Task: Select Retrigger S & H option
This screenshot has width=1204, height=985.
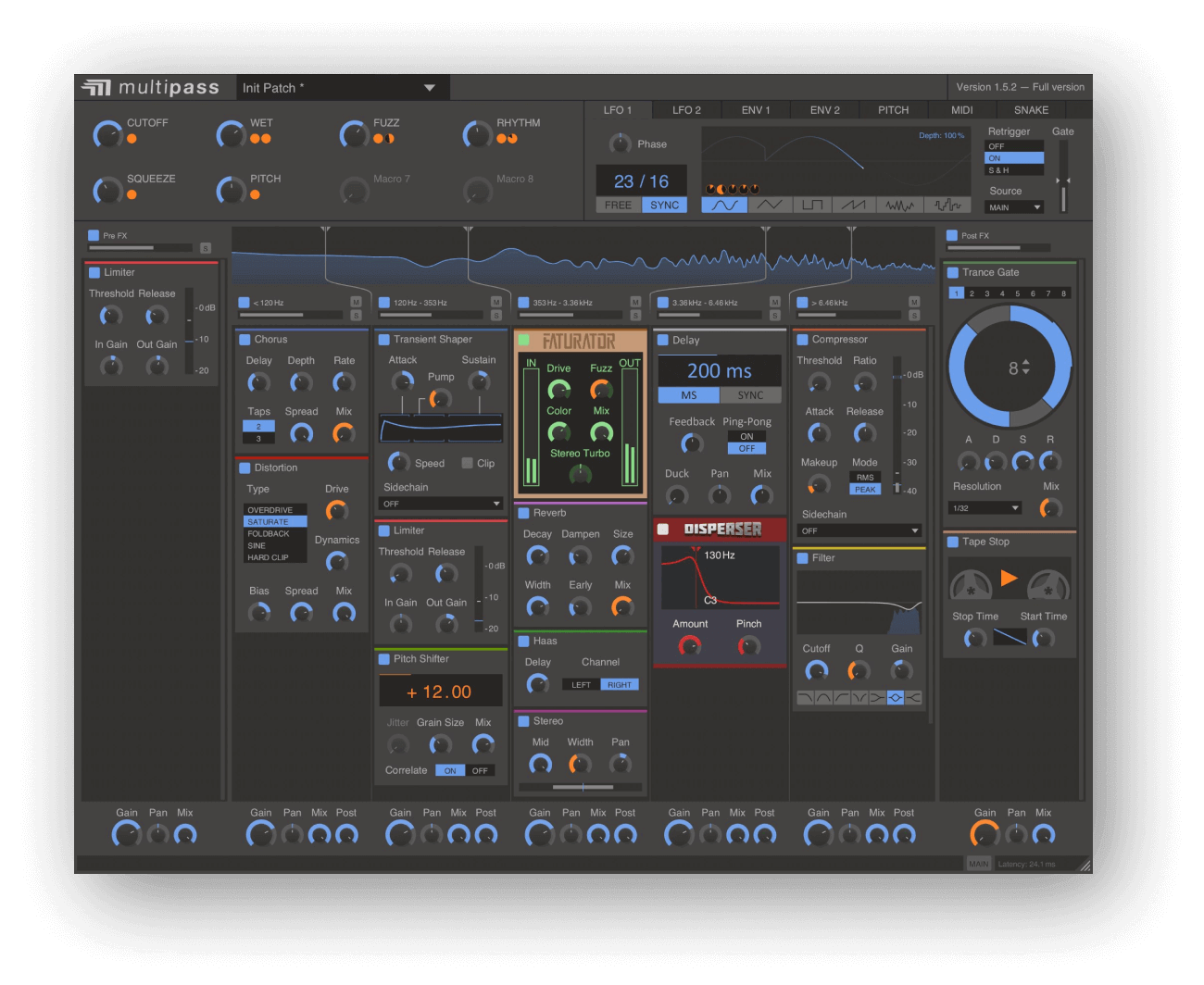Action: 1014,170
